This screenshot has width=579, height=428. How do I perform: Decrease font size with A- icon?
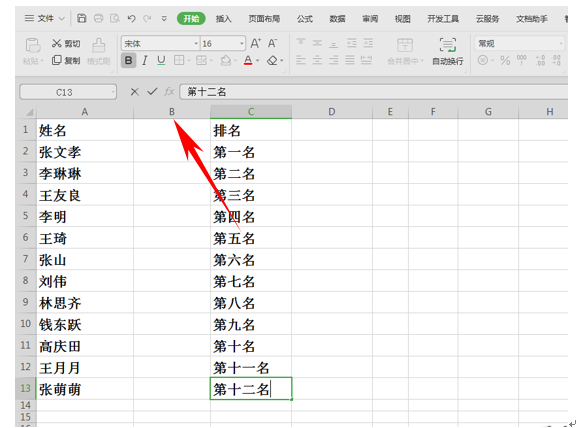(273, 43)
